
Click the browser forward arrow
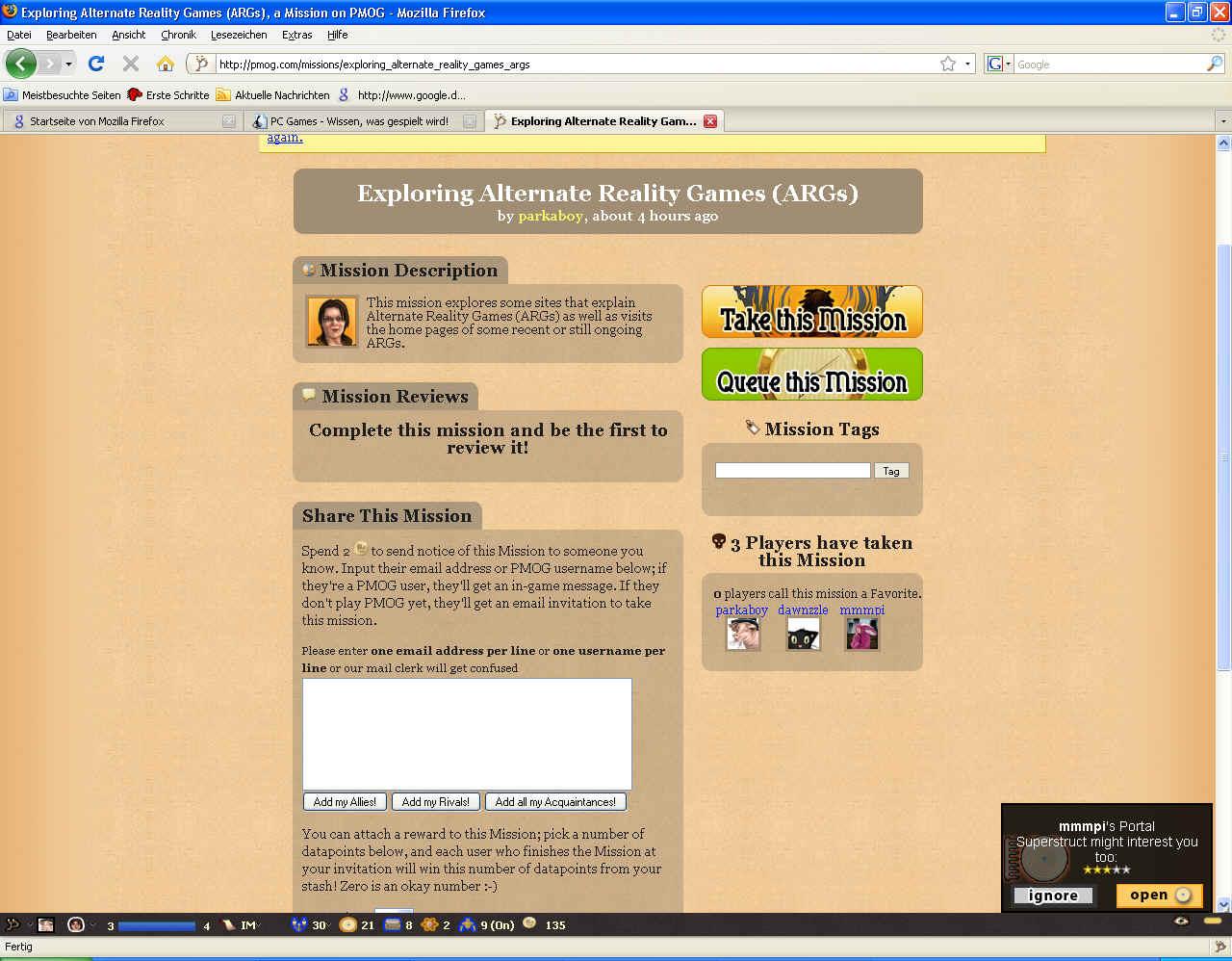pos(49,64)
